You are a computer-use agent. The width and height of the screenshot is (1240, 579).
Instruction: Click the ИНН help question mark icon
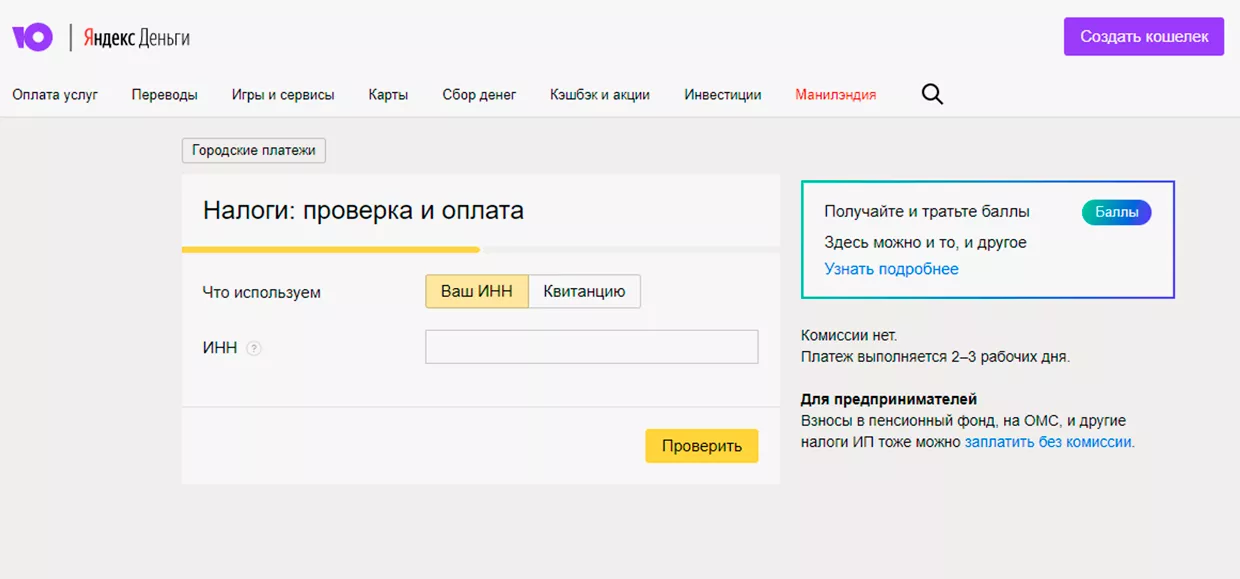click(254, 349)
